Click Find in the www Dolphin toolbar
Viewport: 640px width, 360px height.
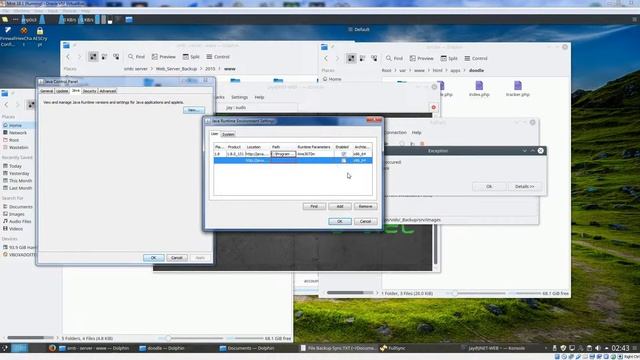point(136,57)
